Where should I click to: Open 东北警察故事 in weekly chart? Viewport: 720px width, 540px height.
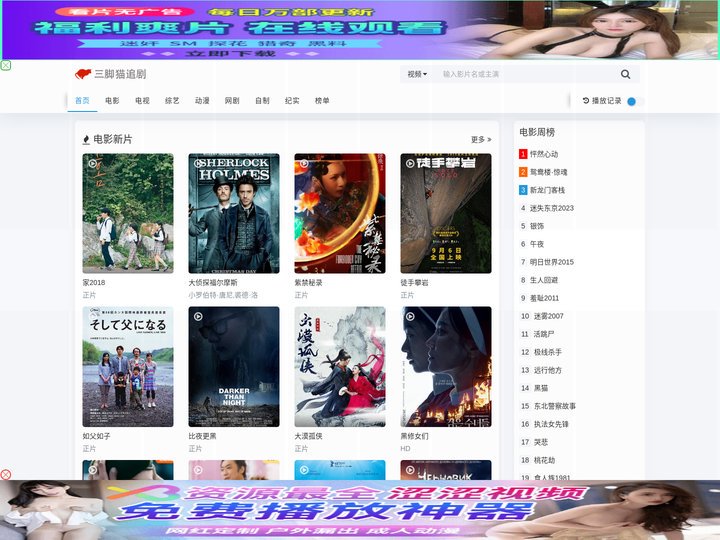click(x=555, y=406)
